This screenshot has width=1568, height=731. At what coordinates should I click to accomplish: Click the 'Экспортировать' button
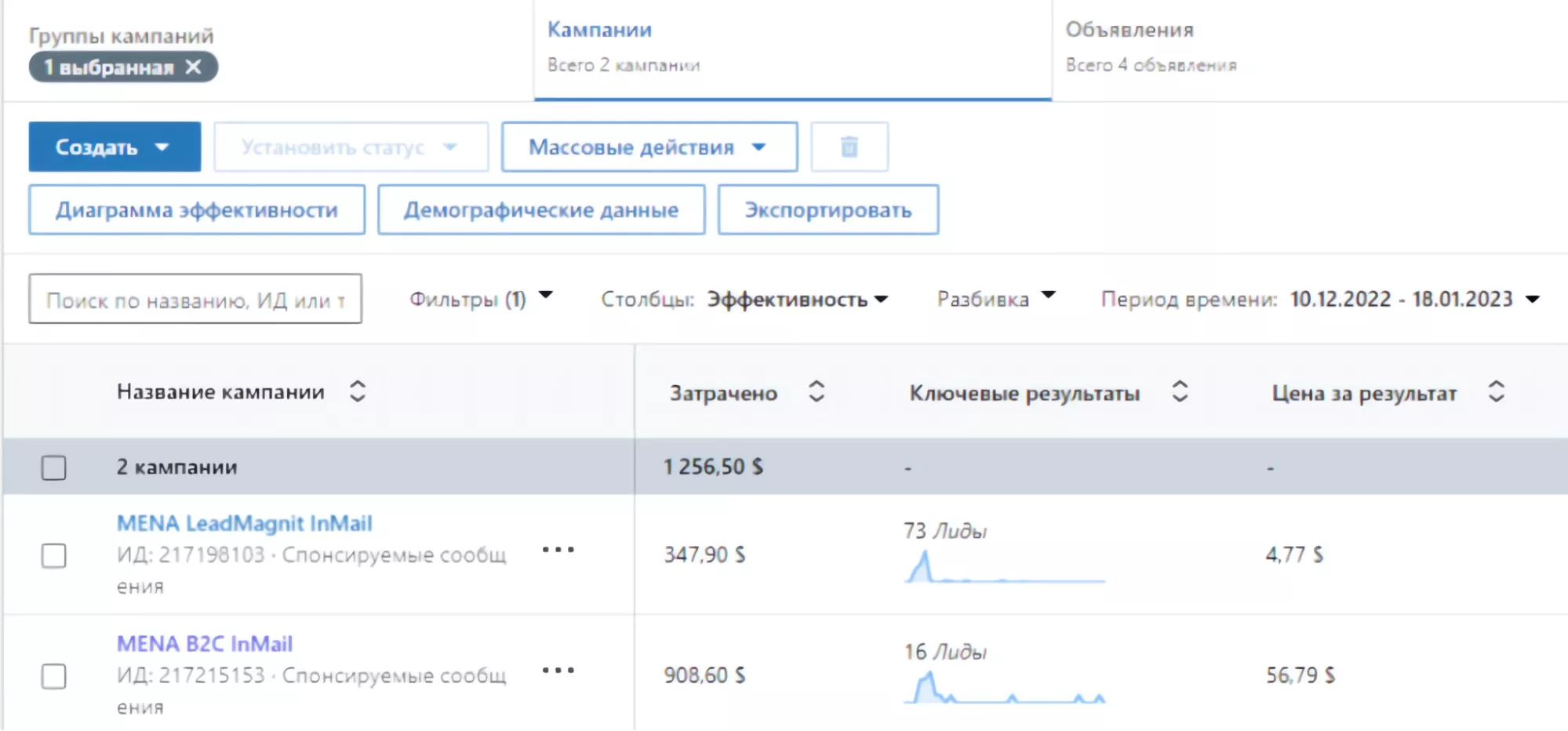tap(828, 209)
